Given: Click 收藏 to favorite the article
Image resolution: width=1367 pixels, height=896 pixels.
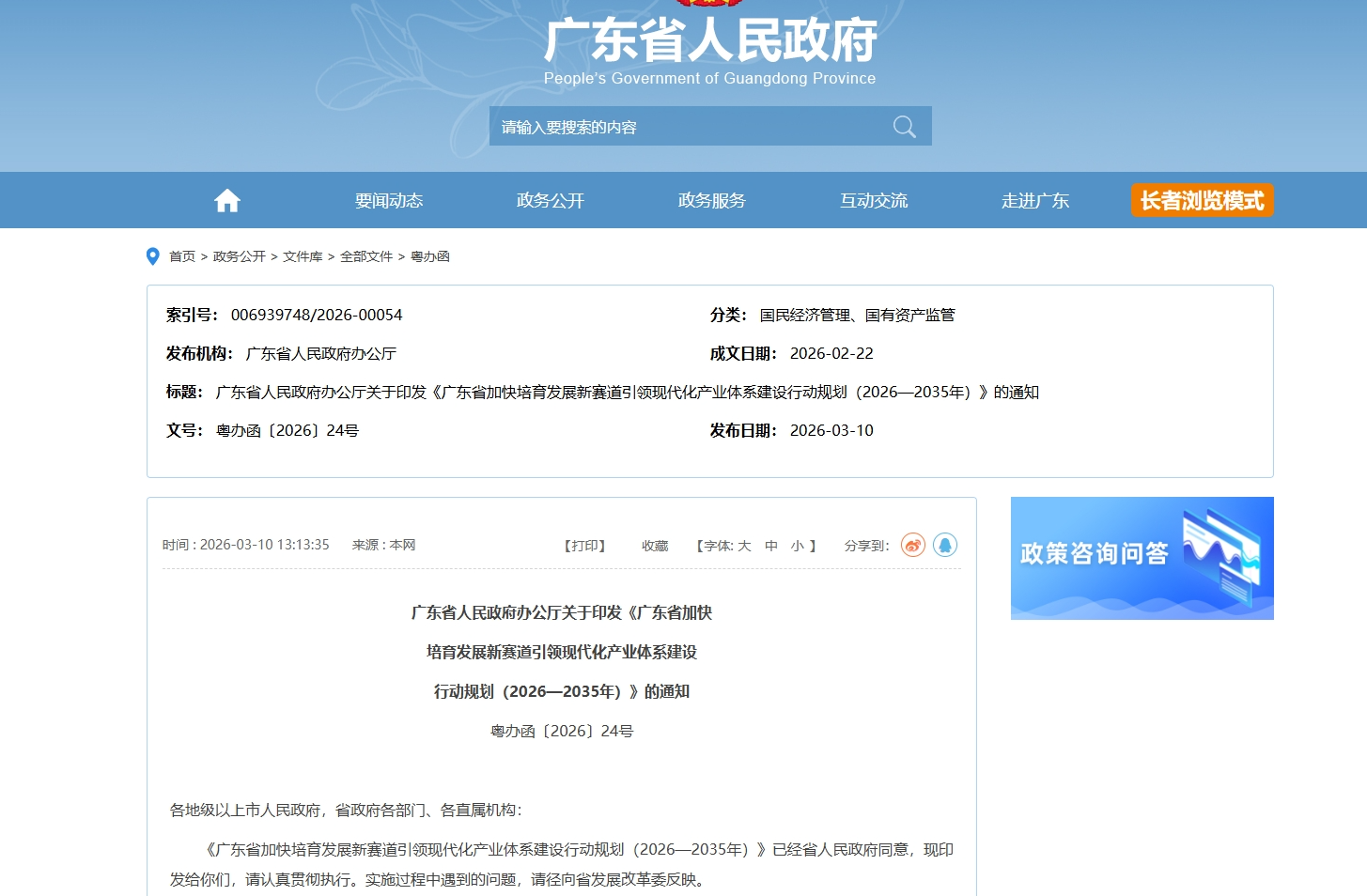Looking at the screenshot, I should click(654, 545).
